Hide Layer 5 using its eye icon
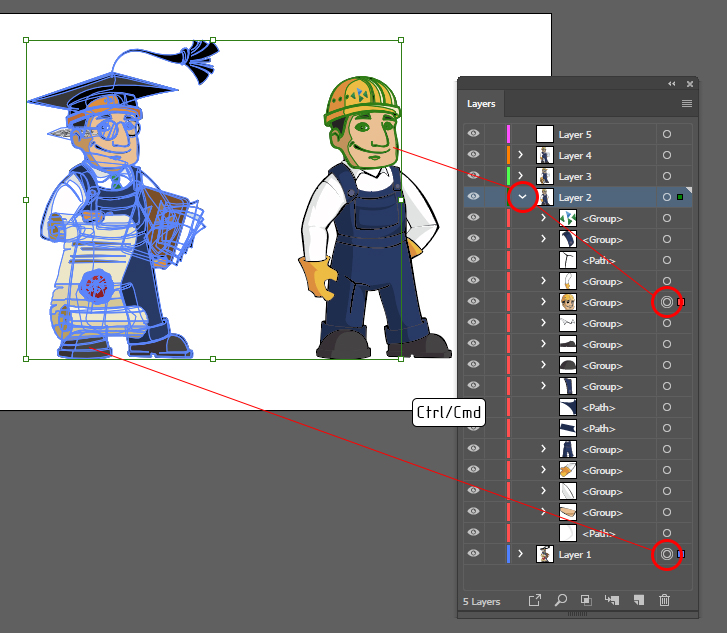Viewport: 727px width, 633px height. (x=473, y=134)
